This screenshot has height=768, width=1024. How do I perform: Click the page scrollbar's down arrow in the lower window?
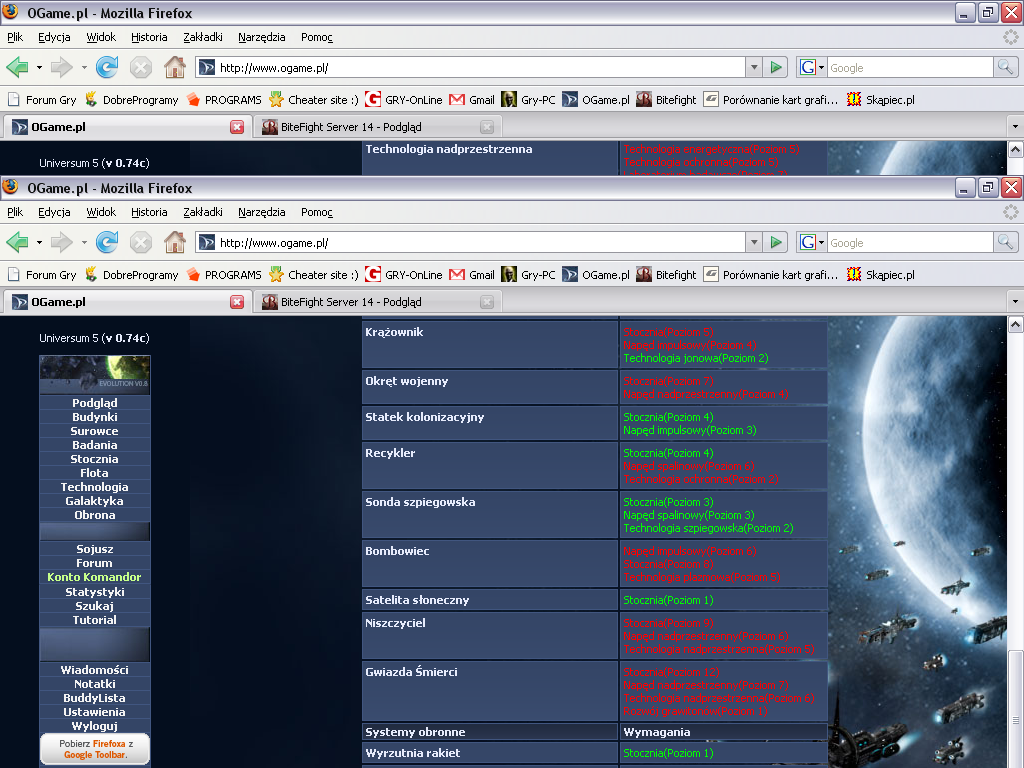coord(1015,759)
